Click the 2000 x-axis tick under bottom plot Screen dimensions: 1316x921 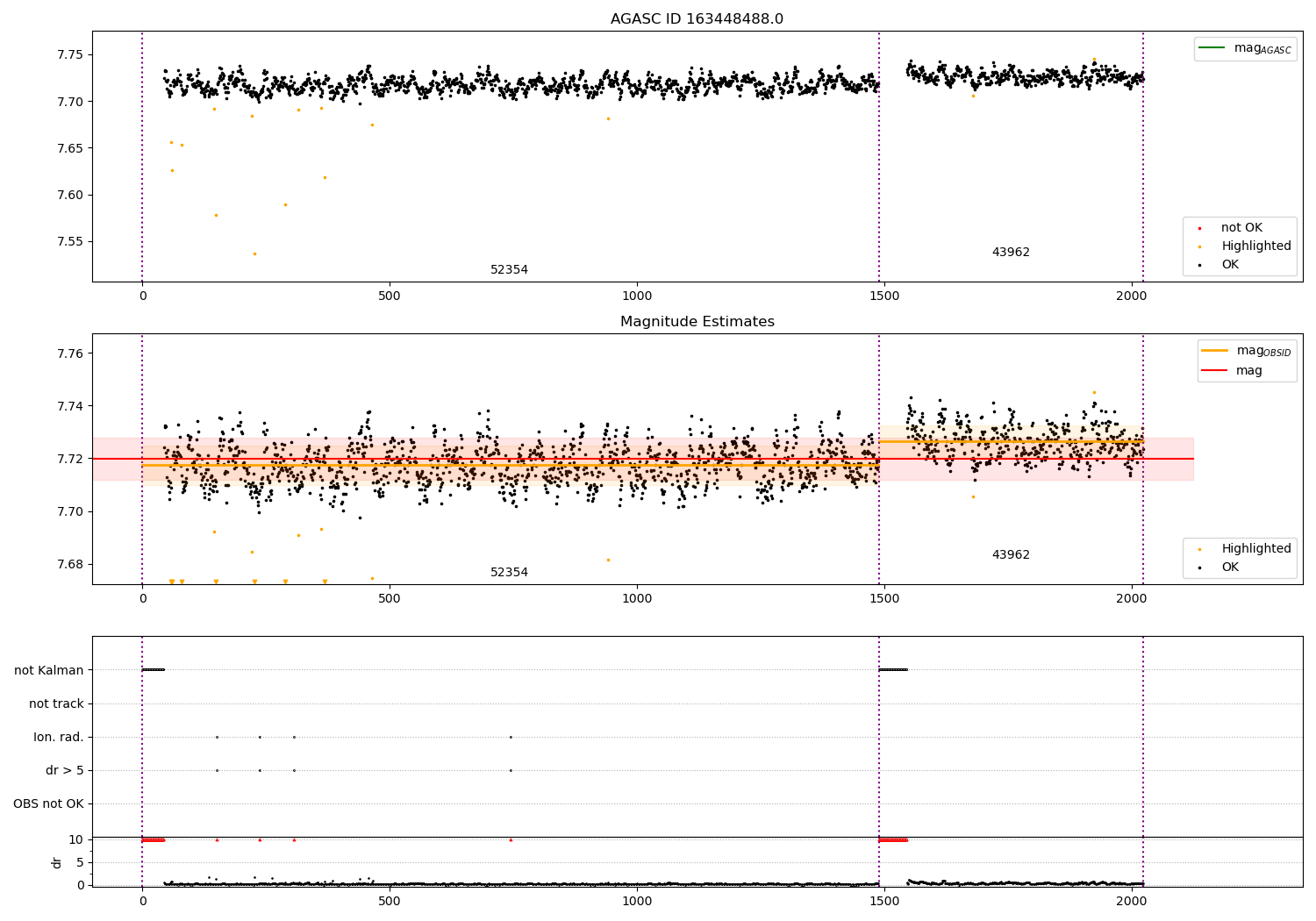[1132, 900]
